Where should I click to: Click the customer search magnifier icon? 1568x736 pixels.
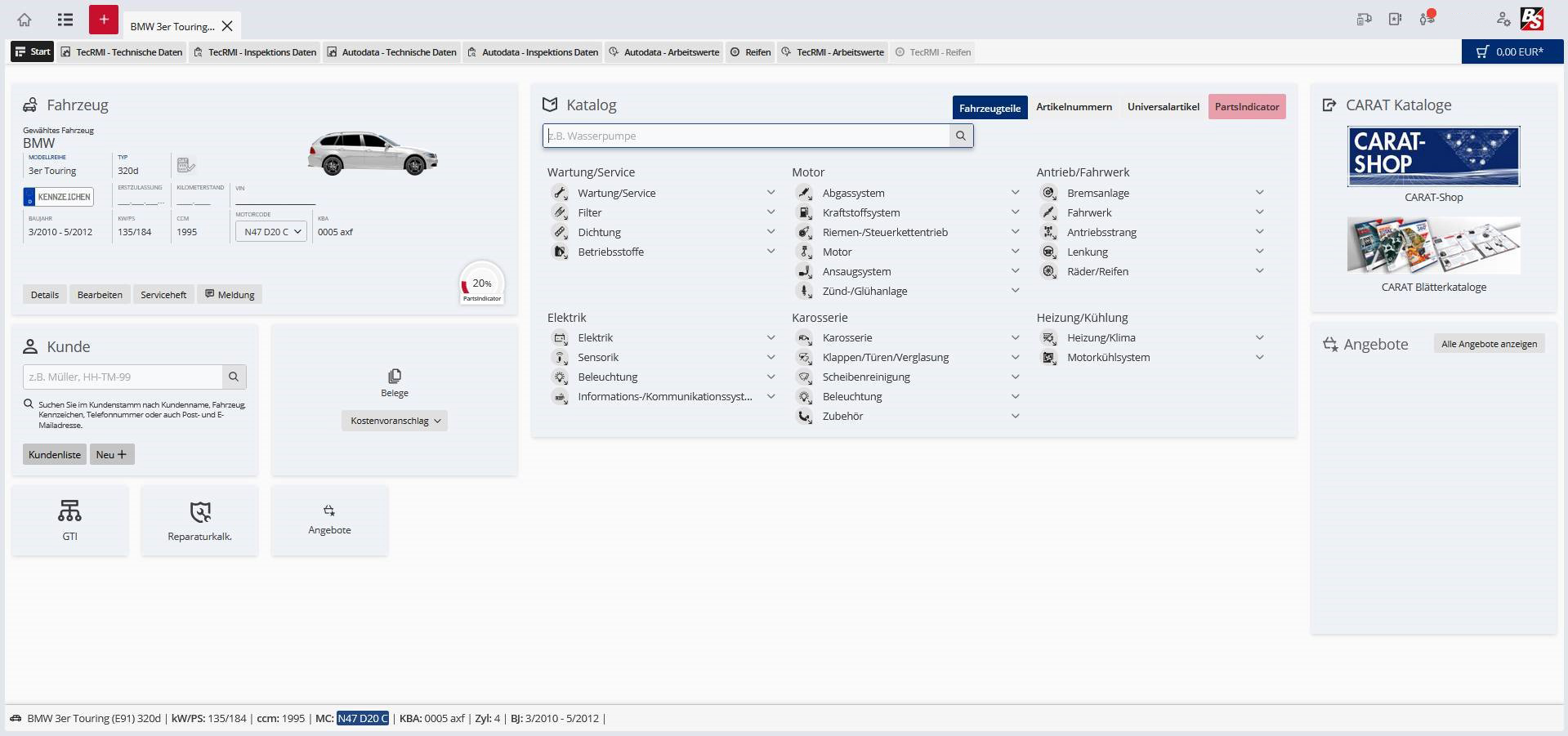[x=234, y=377]
